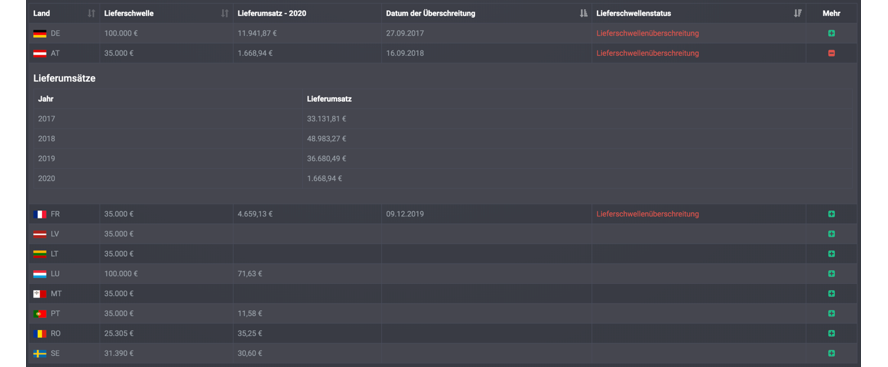Sort by Lieferschwellenstatus column arrows

(x=798, y=14)
